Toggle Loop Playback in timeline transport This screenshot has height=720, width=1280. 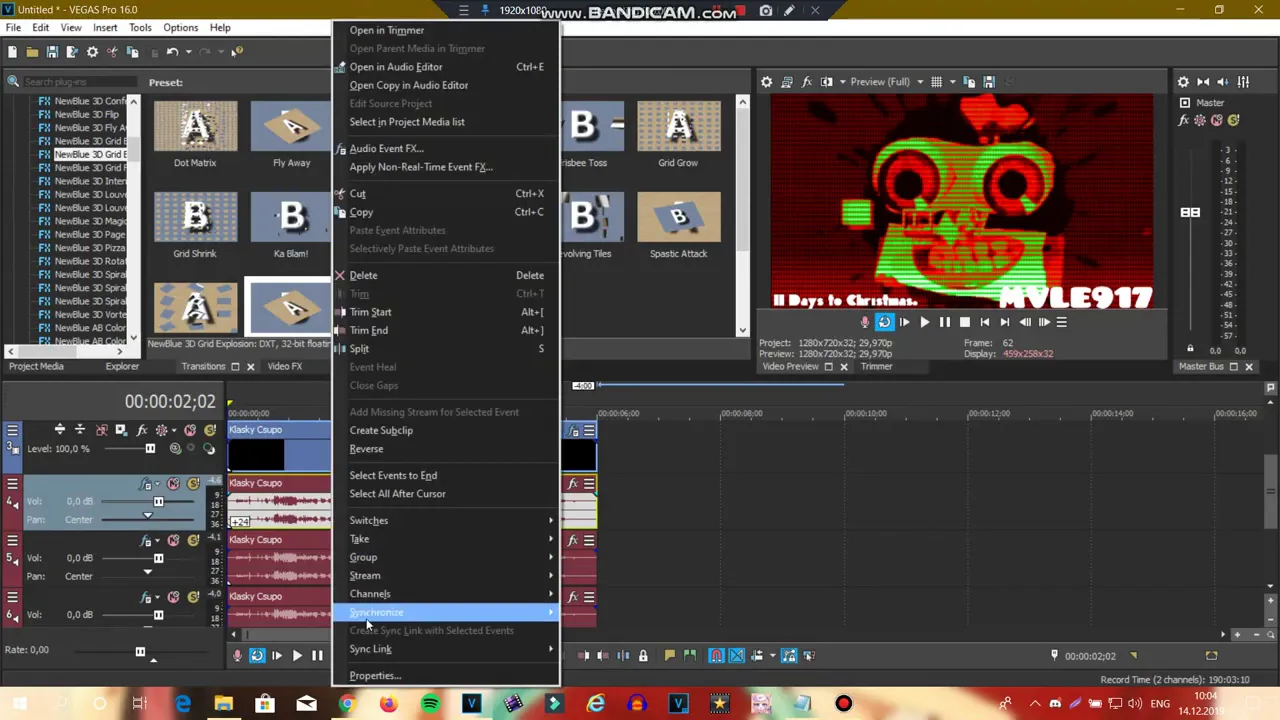257,656
